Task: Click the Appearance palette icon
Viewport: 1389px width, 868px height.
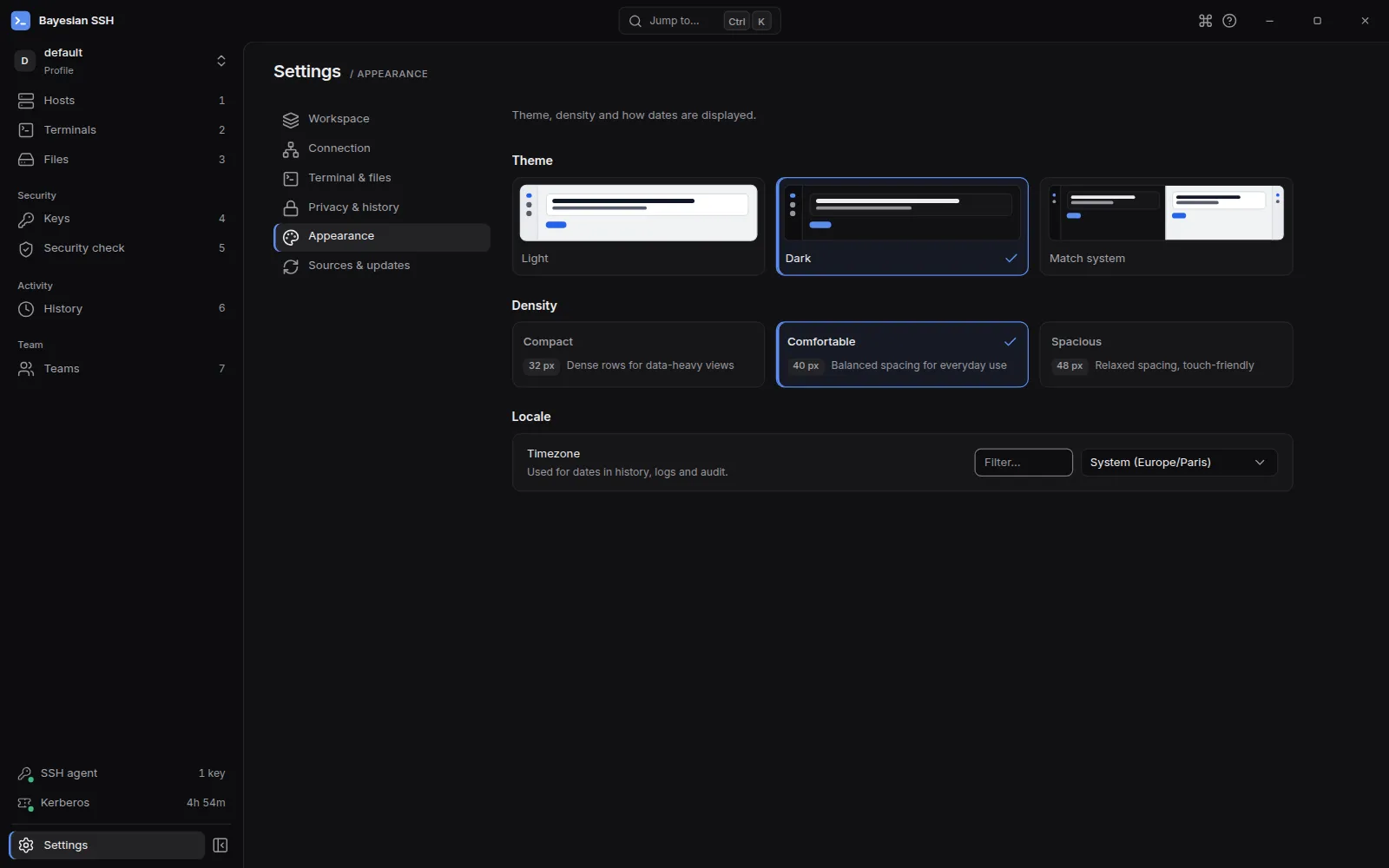Action: pos(291,237)
